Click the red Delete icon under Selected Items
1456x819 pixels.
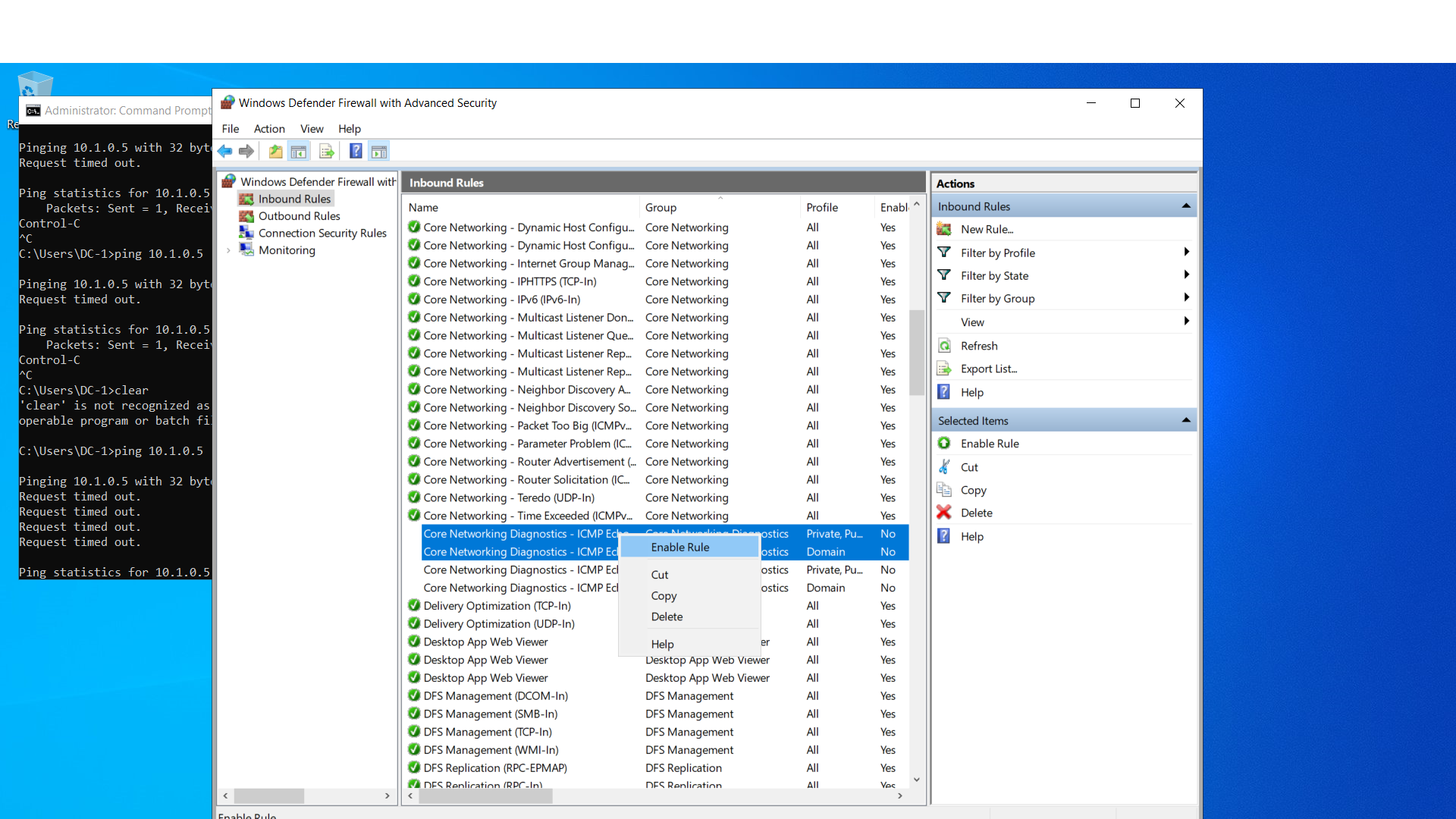[x=944, y=512]
